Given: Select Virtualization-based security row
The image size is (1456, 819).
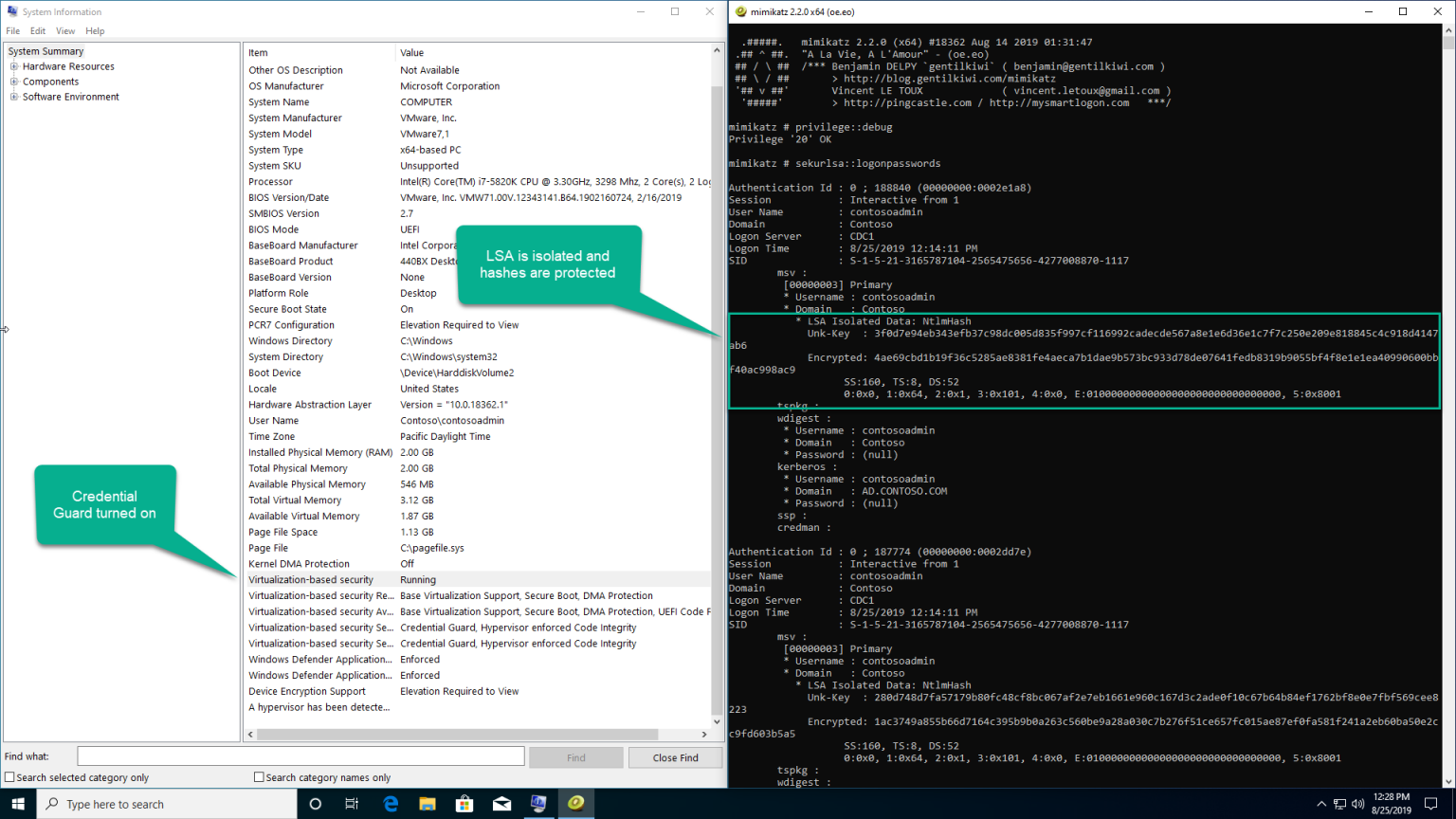Looking at the screenshot, I should [478, 580].
